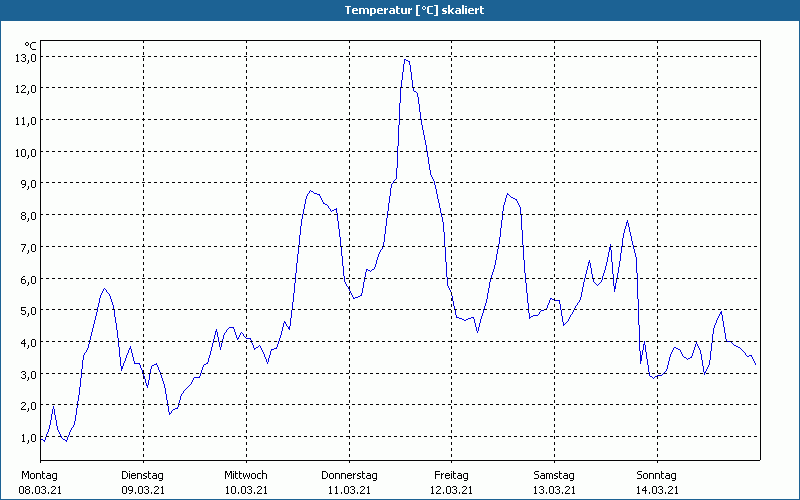Select the 6,0 y-axis label
800x500 pixels.
coord(28,280)
